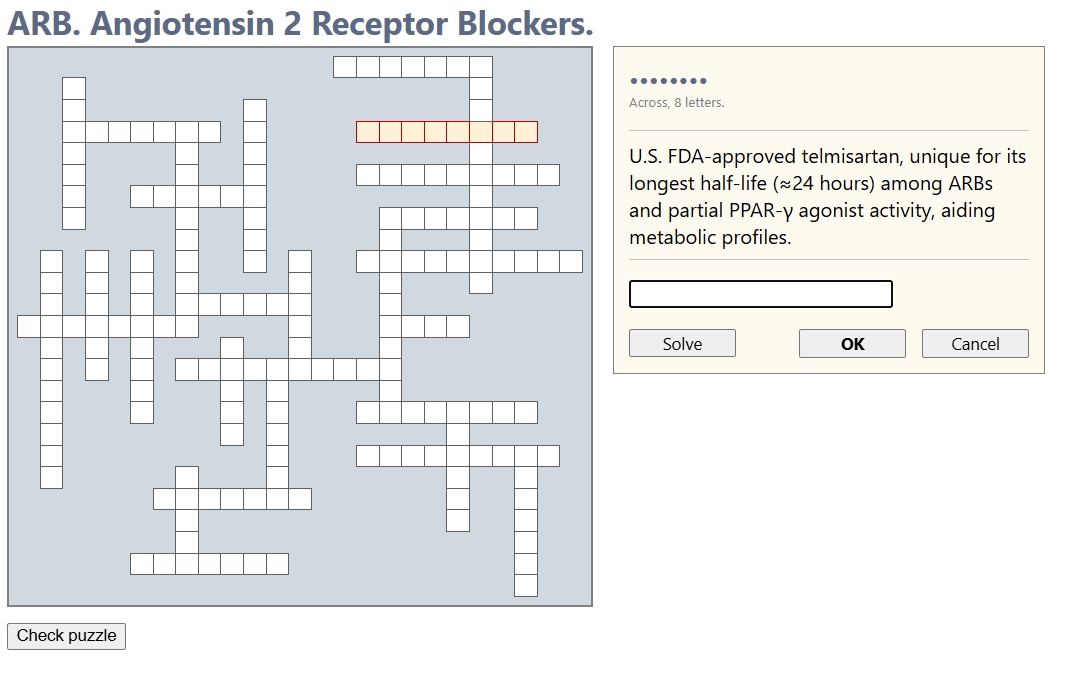Select first cell of the bottommost across word
Viewport: 1076px width, 679px height.
tap(142, 564)
